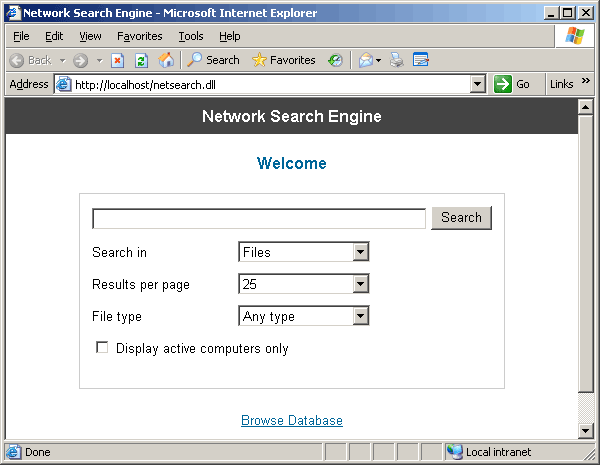This screenshot has height=465, width=600.
Task: Enable Display active computers only checkbox
Action: [x=102, y=348]
